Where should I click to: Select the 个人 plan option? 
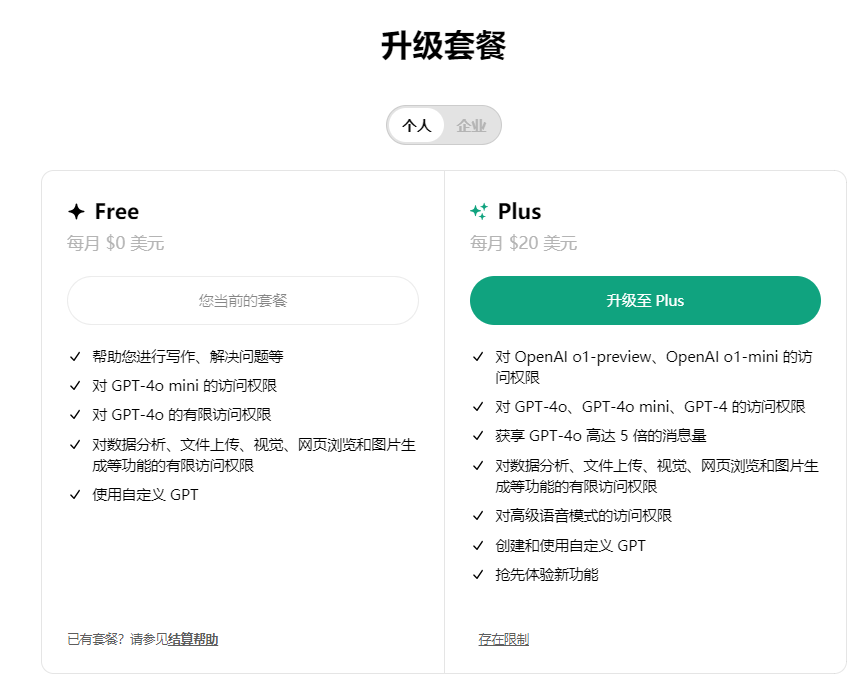click(x=416, y=125)
